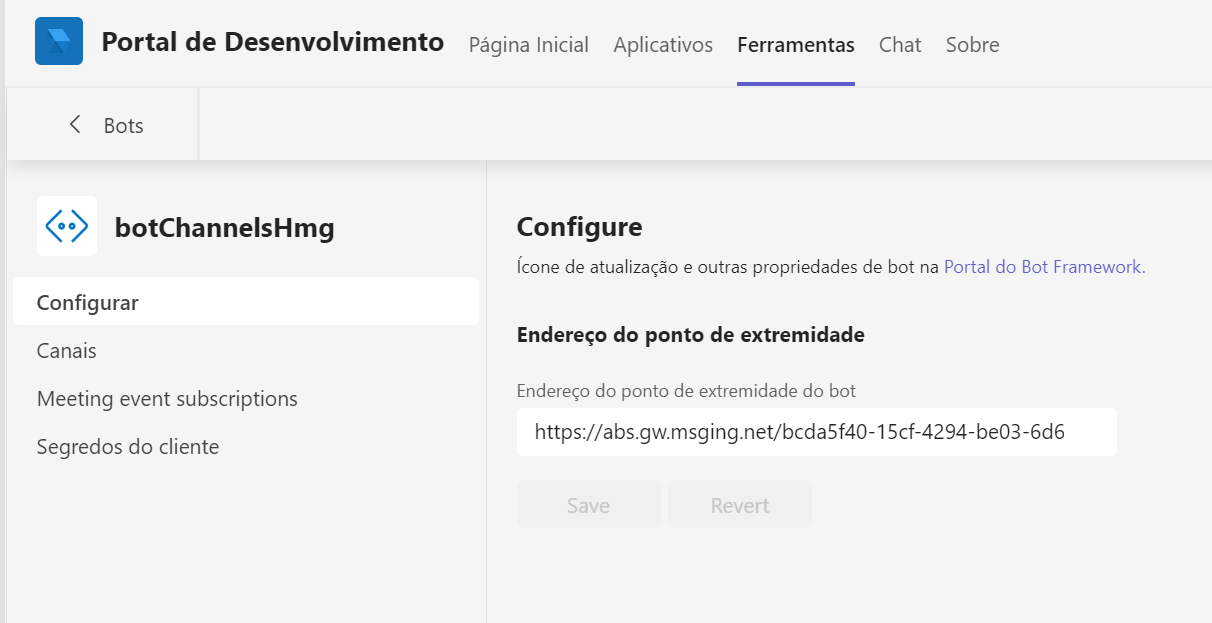Show Segredos do cliente section

click(128, 447)
